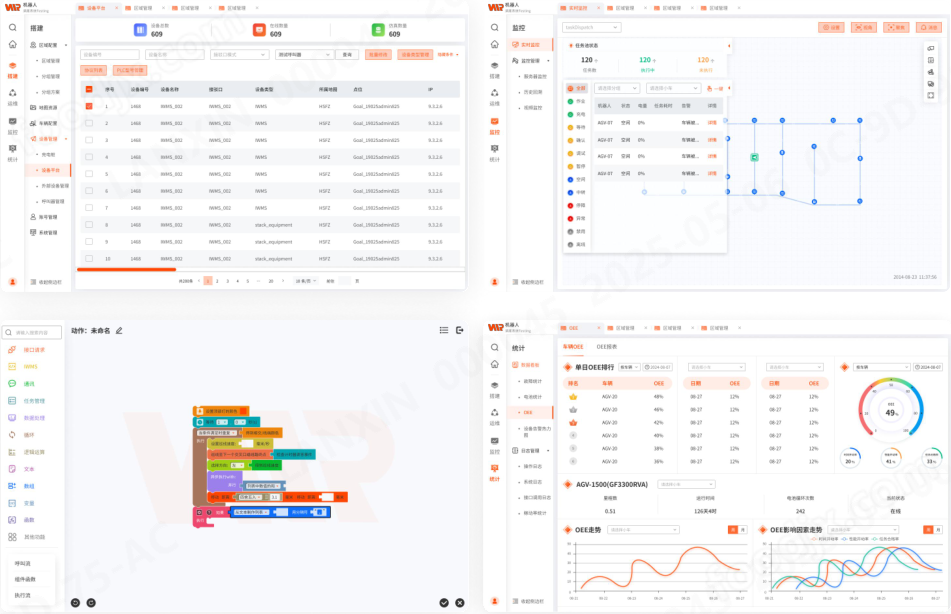Check the checkbox for device row 3
951x614 pixels.
point(89,140)
